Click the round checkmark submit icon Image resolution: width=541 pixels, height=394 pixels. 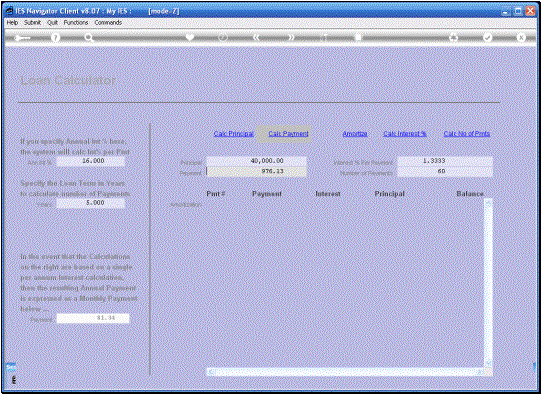(488, 37)
